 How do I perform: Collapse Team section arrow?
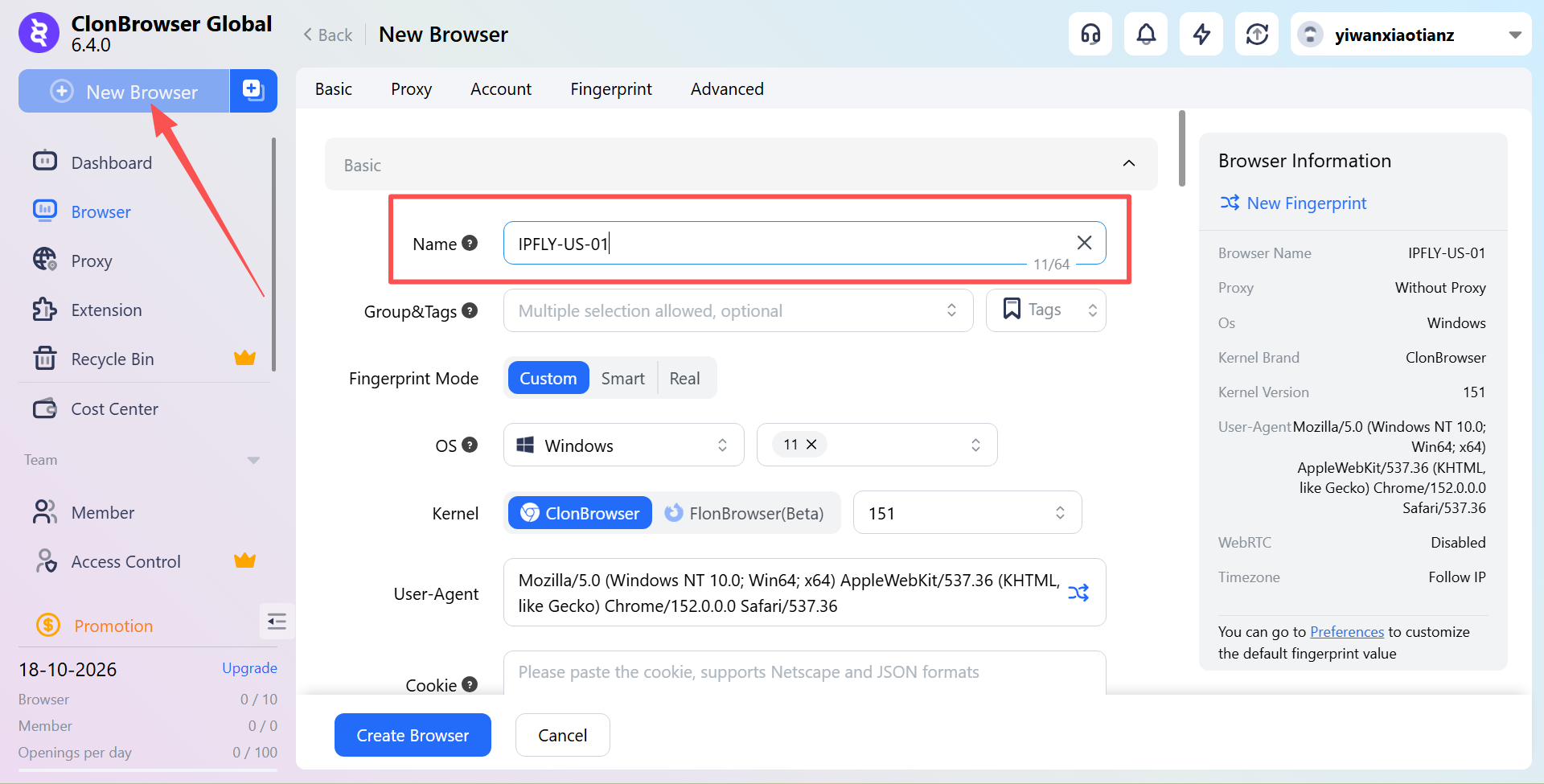(x=253, y=460)
